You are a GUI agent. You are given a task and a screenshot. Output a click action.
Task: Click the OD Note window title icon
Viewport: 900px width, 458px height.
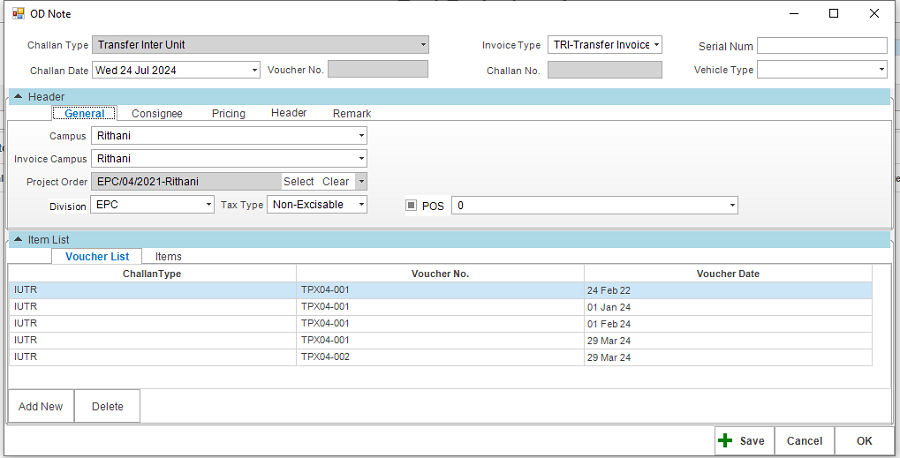tap(18, 14)
